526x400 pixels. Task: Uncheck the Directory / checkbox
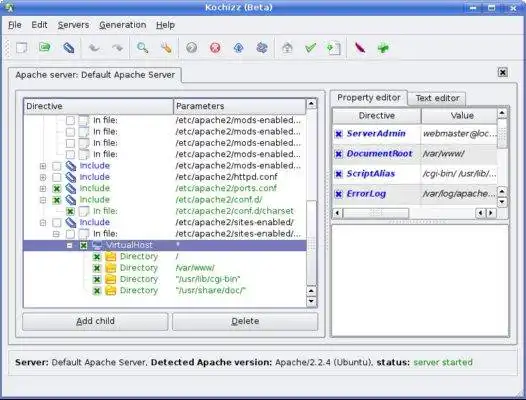(x=97, y=257)
